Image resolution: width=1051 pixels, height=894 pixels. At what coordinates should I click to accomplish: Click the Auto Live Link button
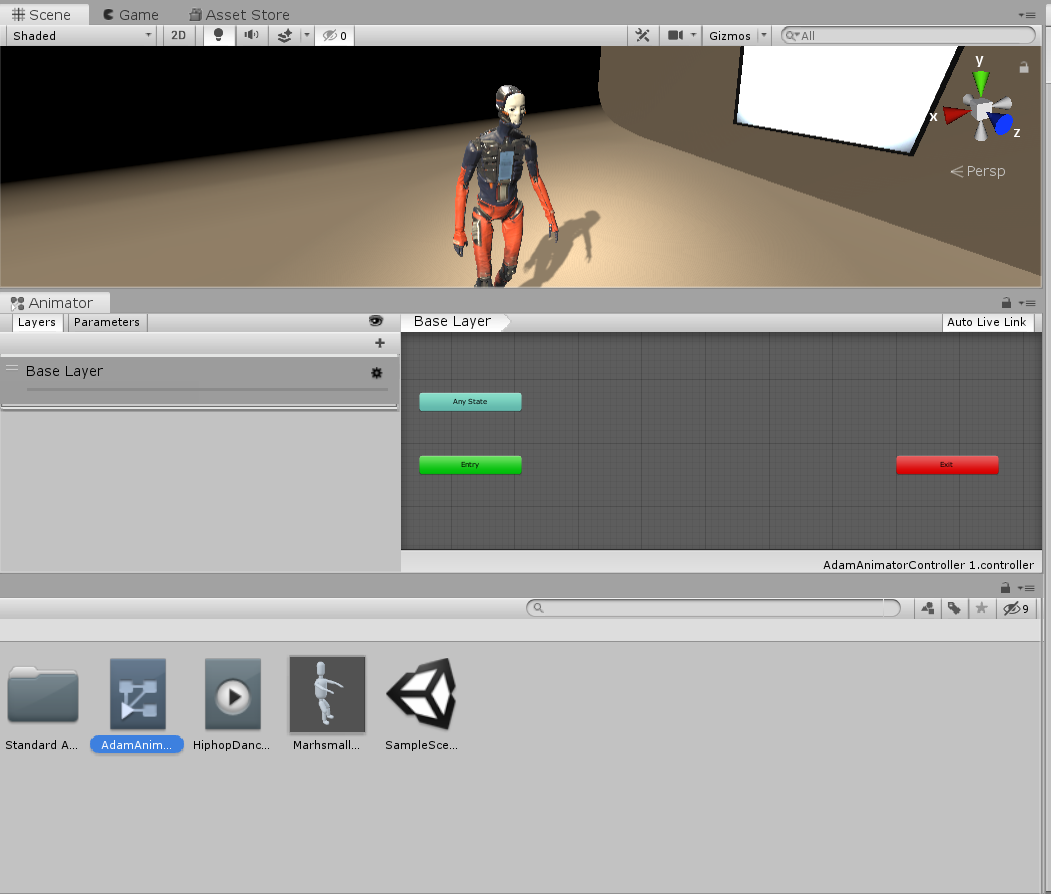click(x=986, y=322)
